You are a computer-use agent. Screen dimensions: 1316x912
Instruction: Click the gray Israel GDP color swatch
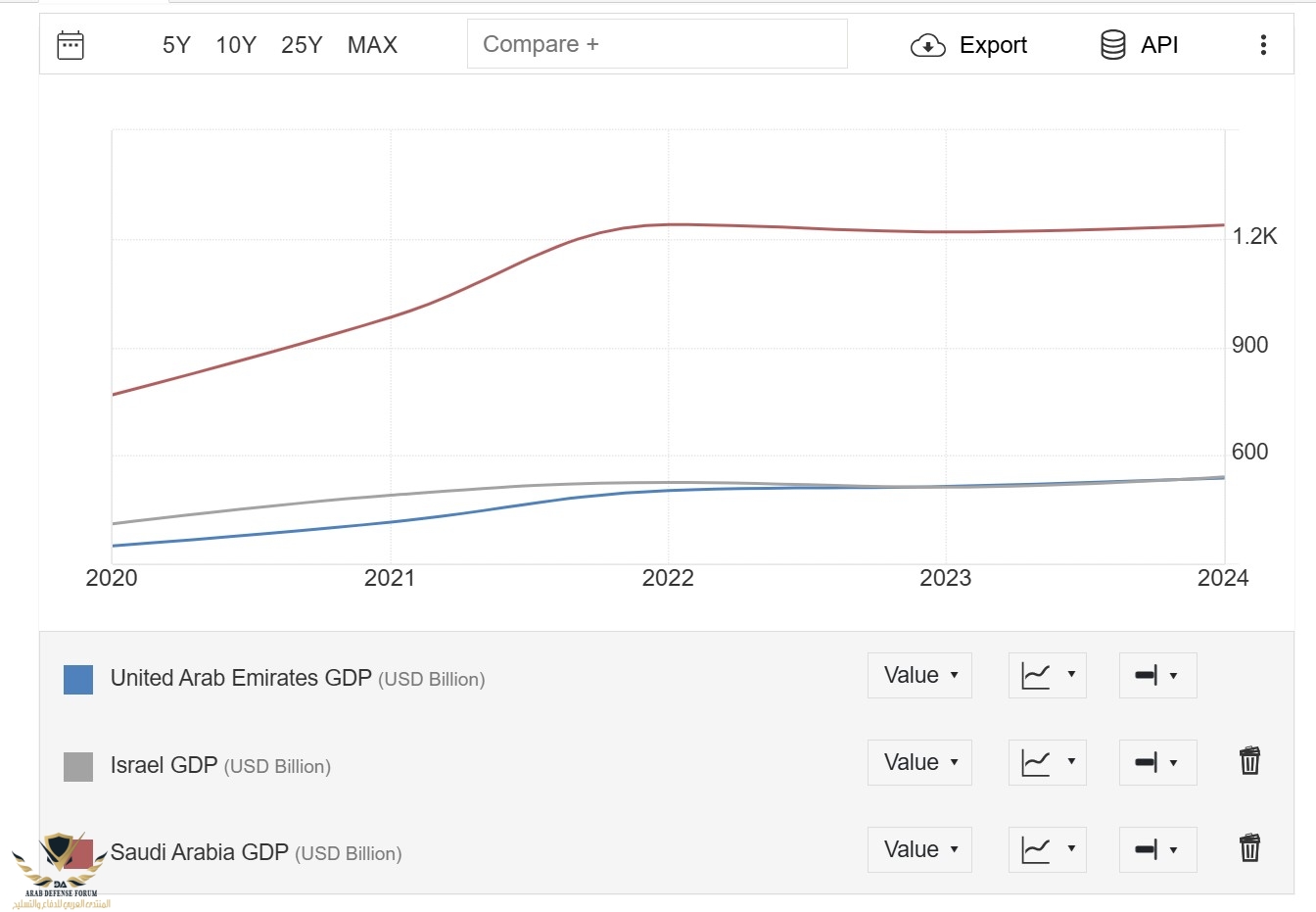78,766
